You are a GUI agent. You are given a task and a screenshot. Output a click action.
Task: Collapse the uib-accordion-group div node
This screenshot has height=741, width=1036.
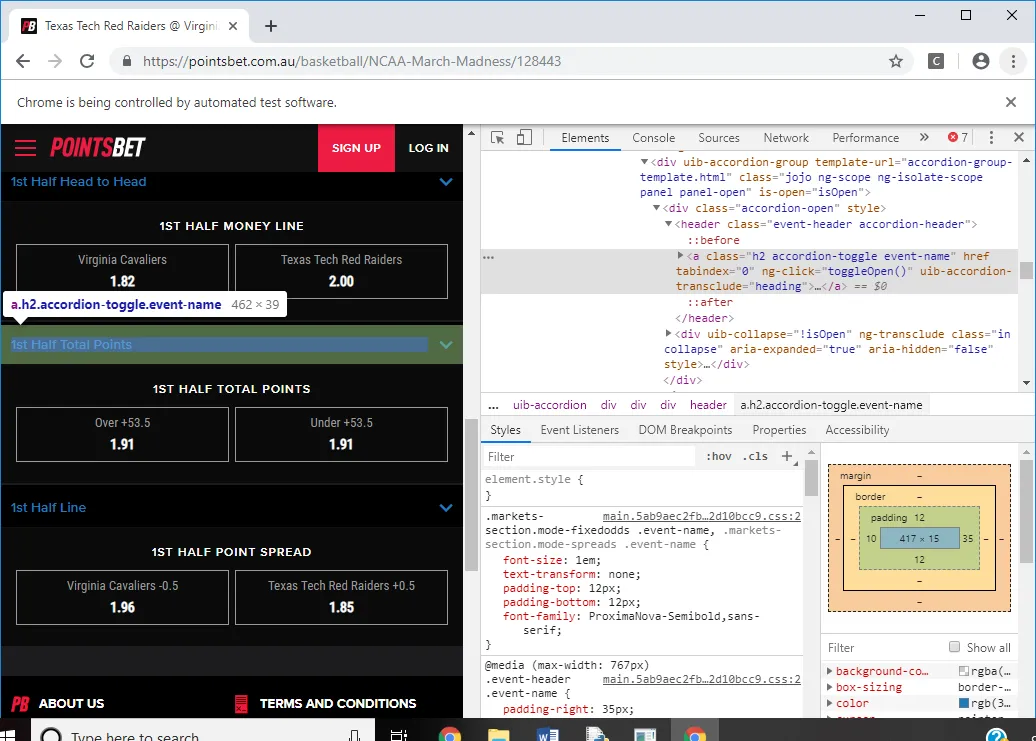(x=644, y=162)
